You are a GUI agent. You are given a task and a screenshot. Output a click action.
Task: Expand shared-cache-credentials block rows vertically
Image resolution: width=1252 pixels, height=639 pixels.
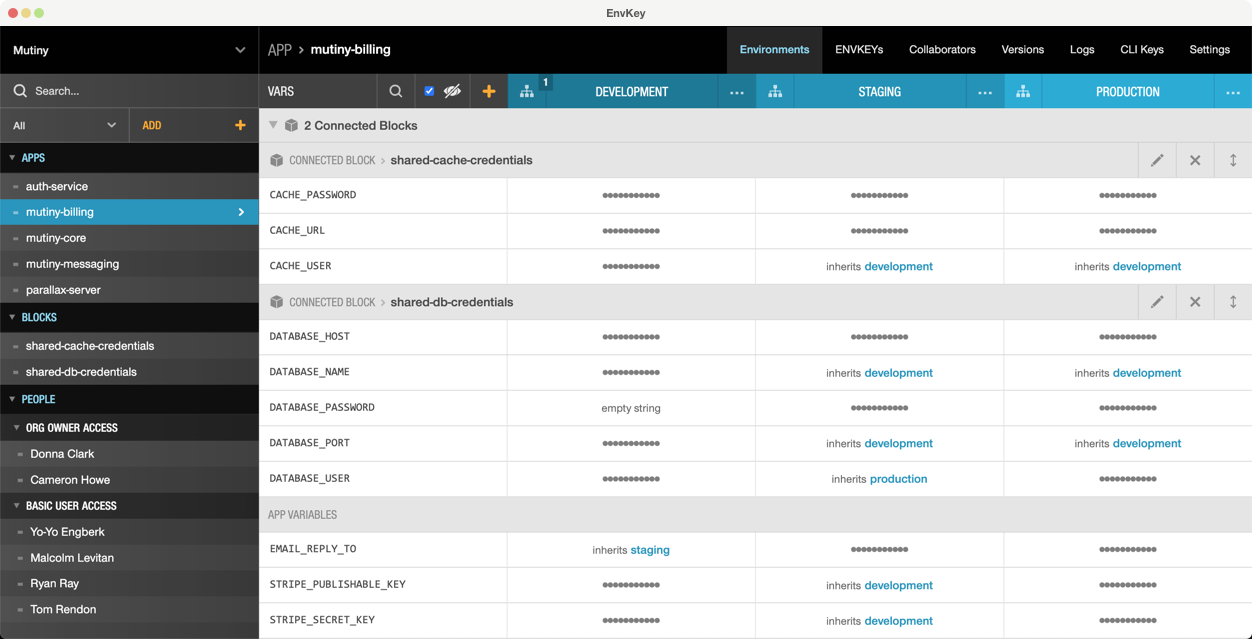[1233, 160]
